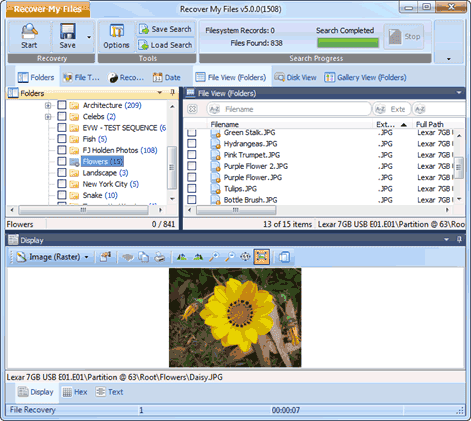471x421 pixels.
Task: Sort by the Ext... column header
Action: pyautogui.click(x=392, y=124)
